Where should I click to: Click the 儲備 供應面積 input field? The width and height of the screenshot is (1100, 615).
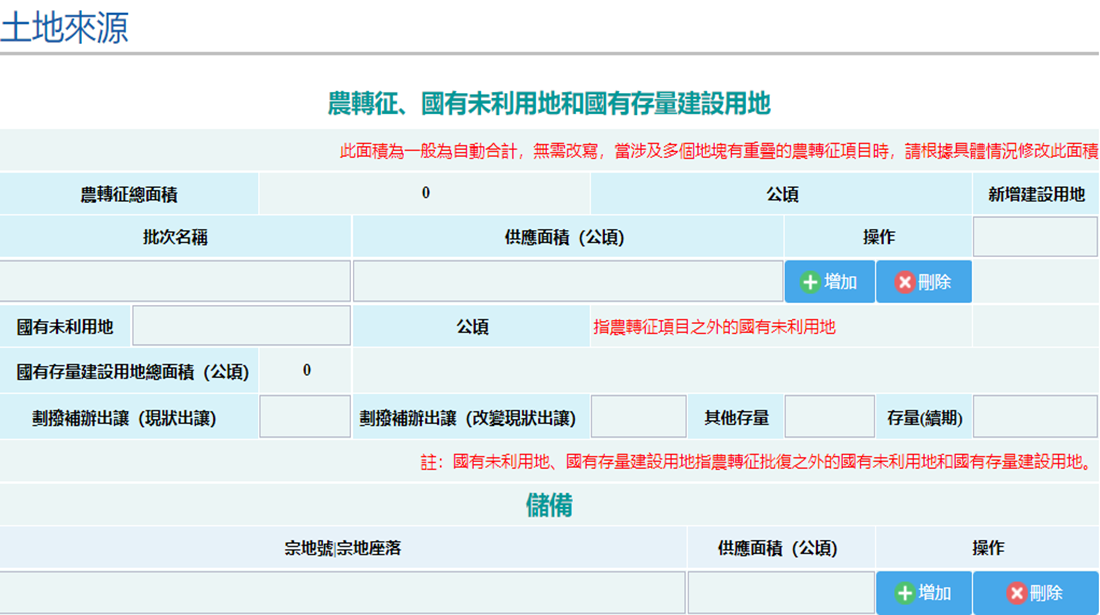click(782, 593)
